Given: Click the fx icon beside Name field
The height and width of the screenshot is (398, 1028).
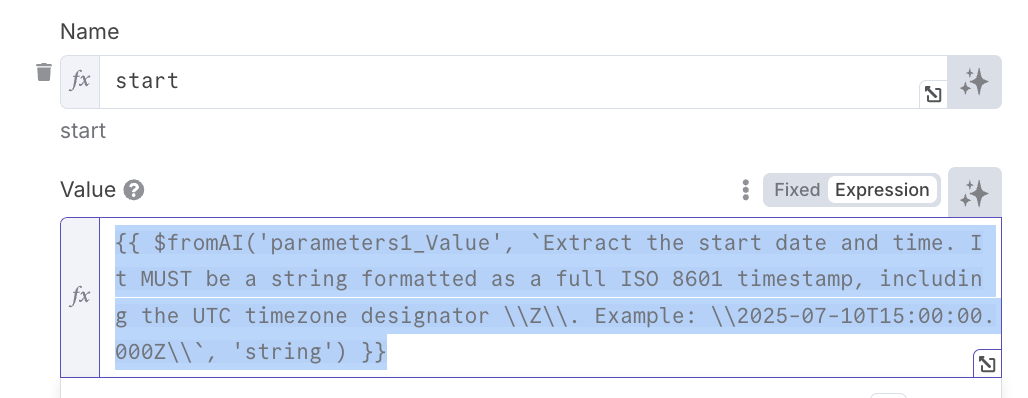Looking at the screenshot, I should (80, 81).
